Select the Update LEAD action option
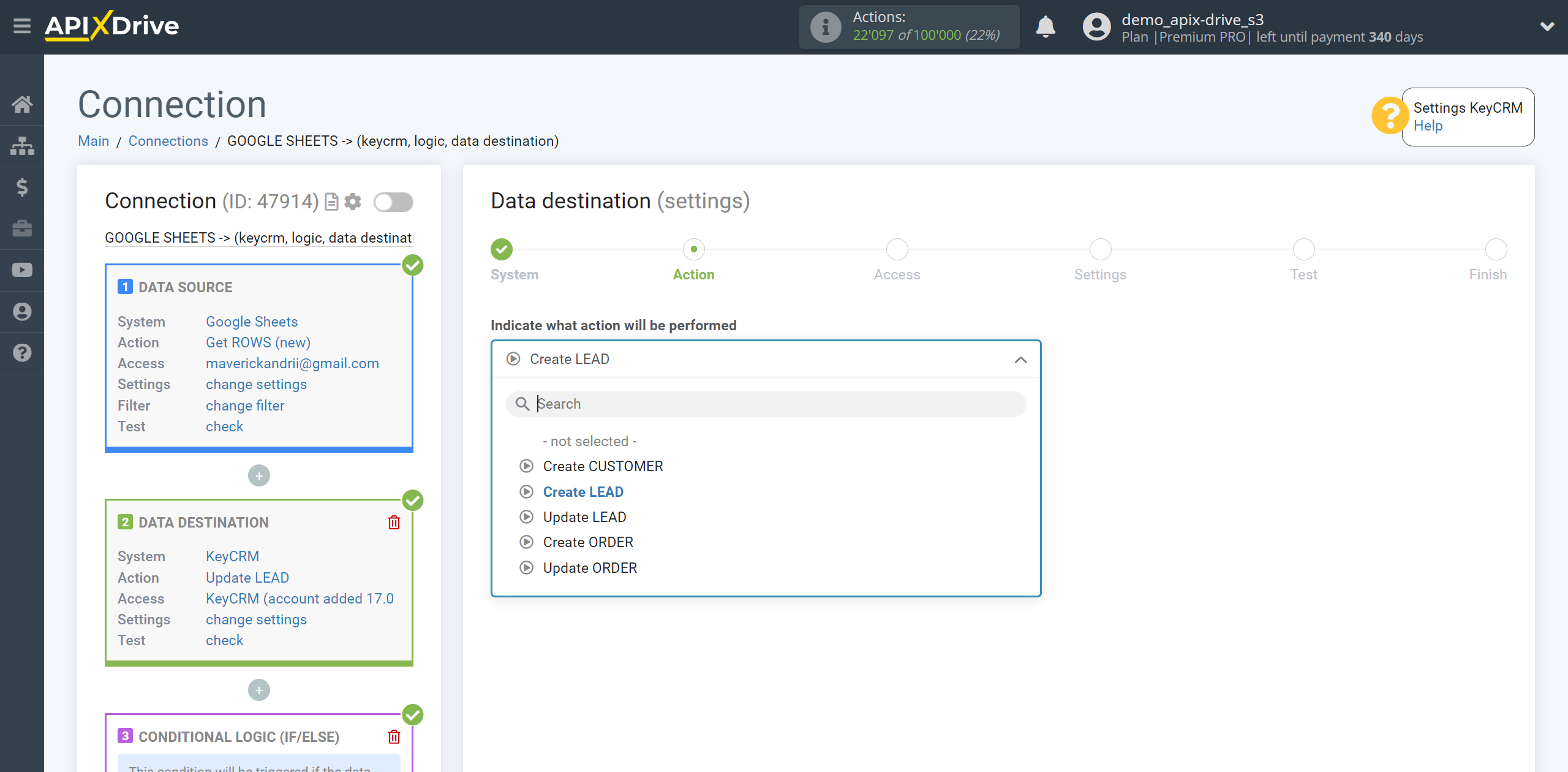 [584, 517]
